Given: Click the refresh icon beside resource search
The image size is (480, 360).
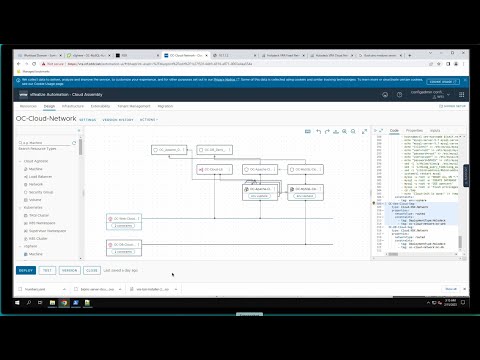Looking at the screenshot, I should pyautogui.click(x=74, y=143).
